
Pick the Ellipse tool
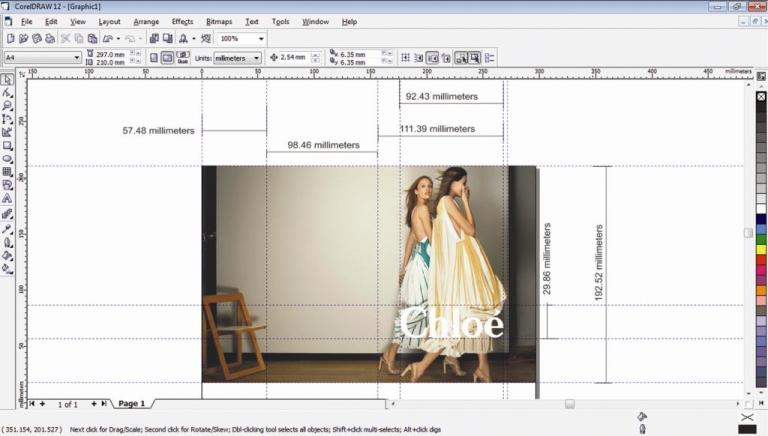click(7, 158)
